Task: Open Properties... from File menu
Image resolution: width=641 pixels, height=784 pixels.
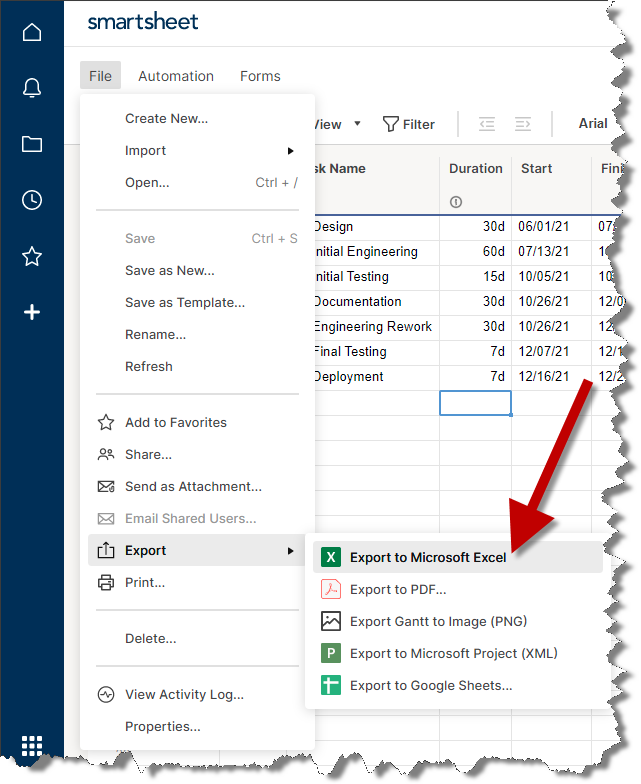Action: [x=198, y=726]
